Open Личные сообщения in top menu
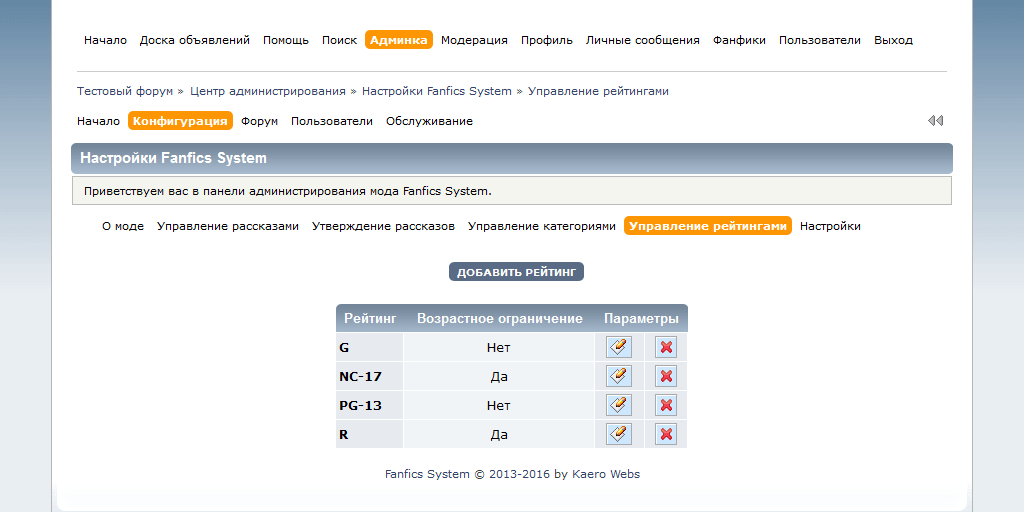 tap(642, 40)
